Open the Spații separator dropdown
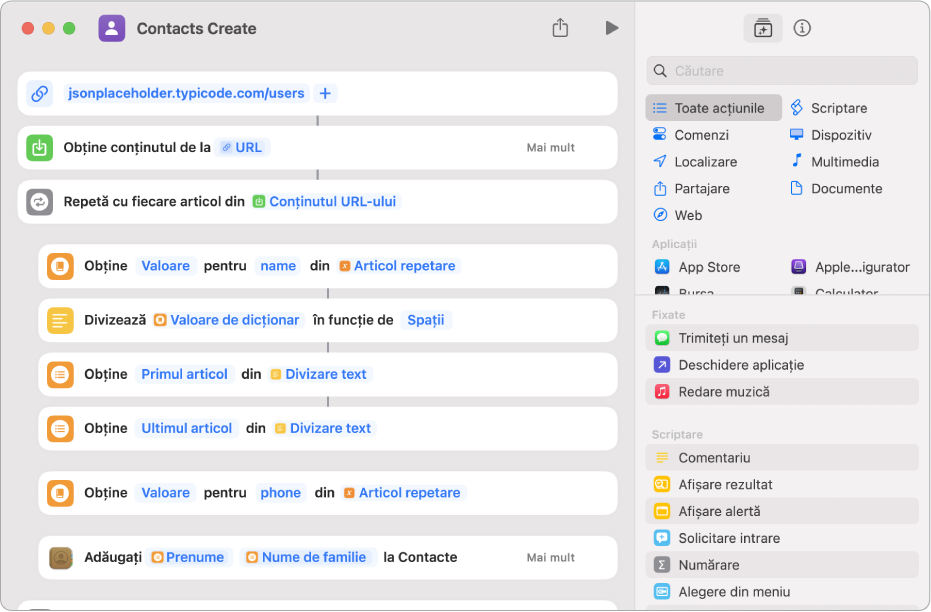The image size is (931, 612). pos(426,320)
